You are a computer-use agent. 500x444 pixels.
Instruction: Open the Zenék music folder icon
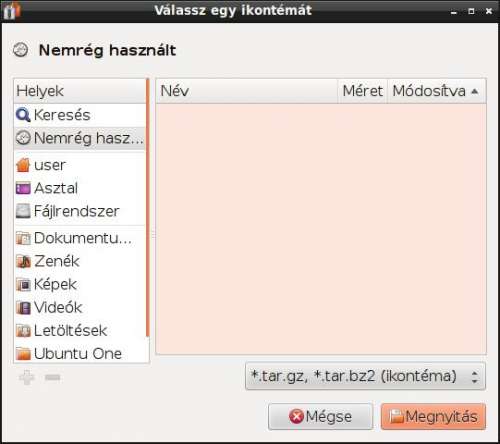23,261
